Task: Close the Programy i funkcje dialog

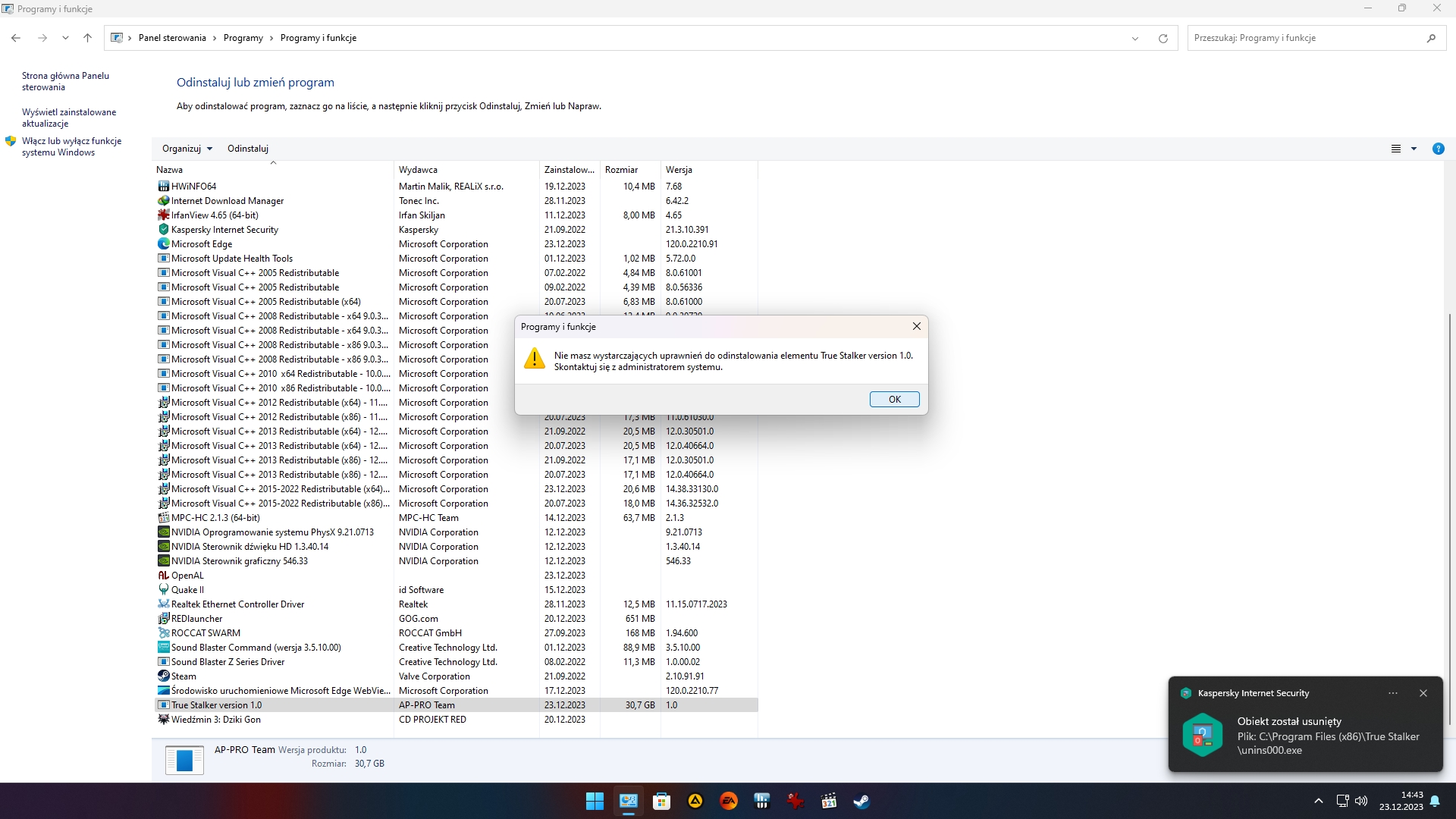Action: 916,327
